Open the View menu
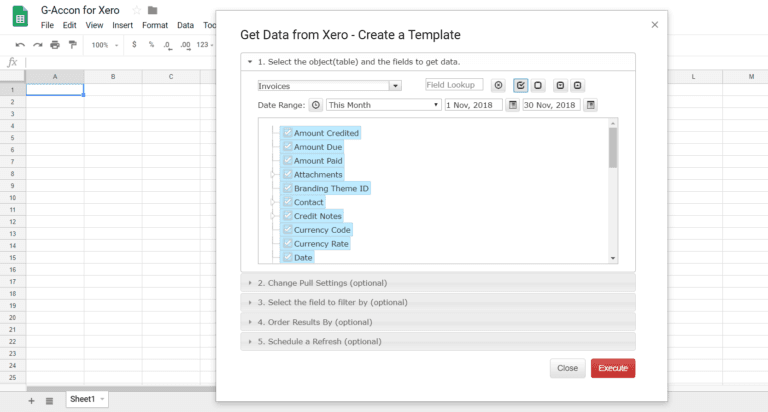Viewport: 768px width, 412px height. [x=94, y=25]
